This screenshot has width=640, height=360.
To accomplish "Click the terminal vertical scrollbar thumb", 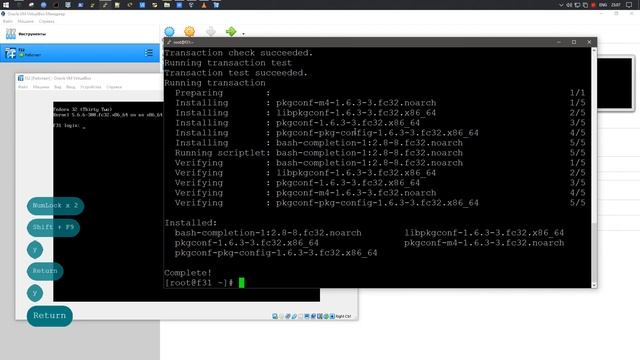I will click(594, 251).
